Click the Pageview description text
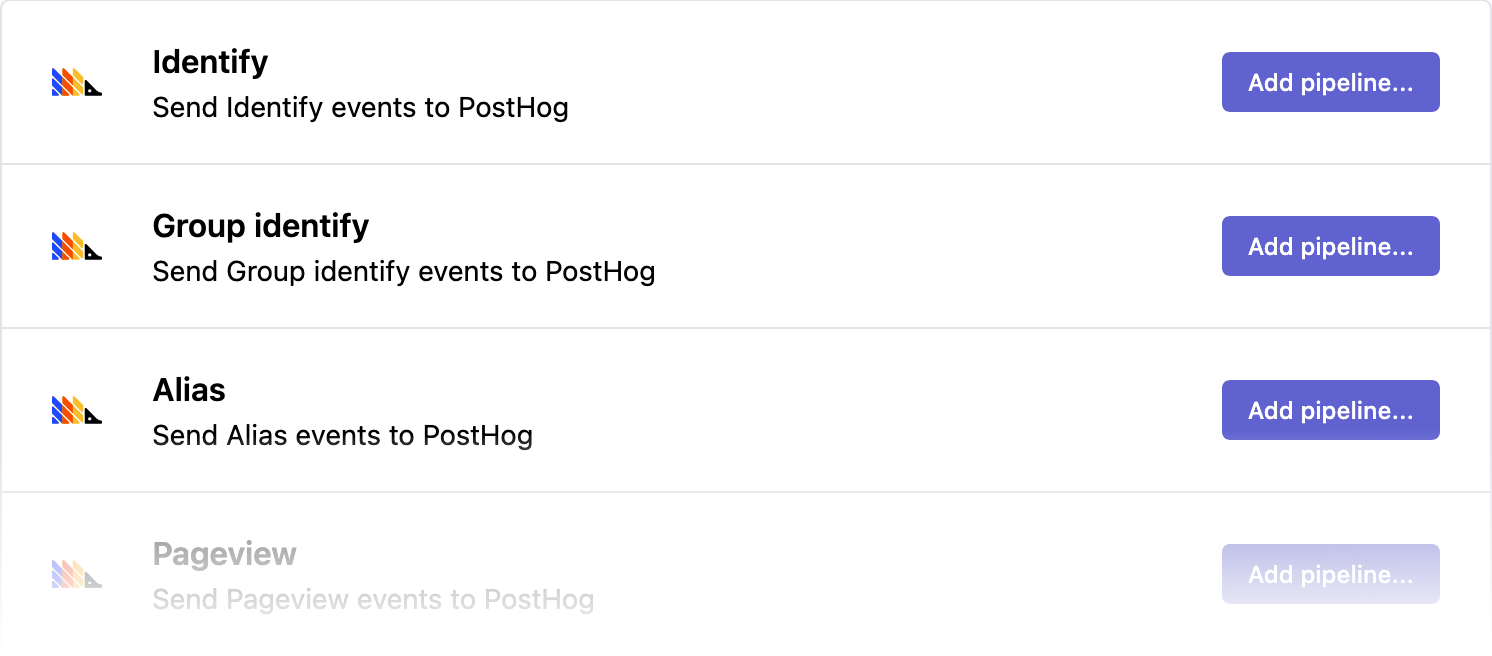Image resolution: width=1492 pixels, height=656 pixels. pyautogui.click(x=372, y=599)
